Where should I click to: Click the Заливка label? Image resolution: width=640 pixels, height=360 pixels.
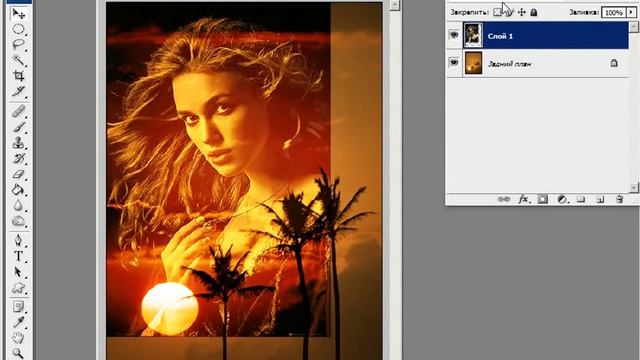[584, 13]
